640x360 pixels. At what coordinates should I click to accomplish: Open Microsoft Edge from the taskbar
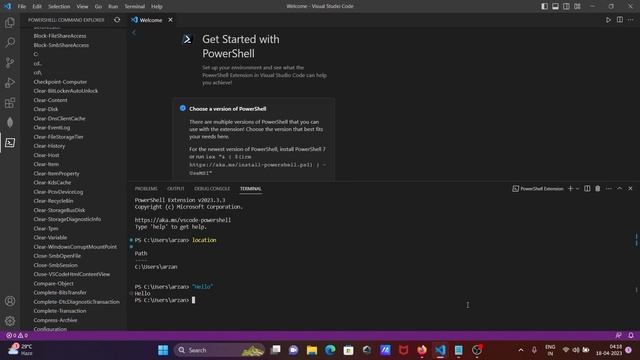coord(330,350)
